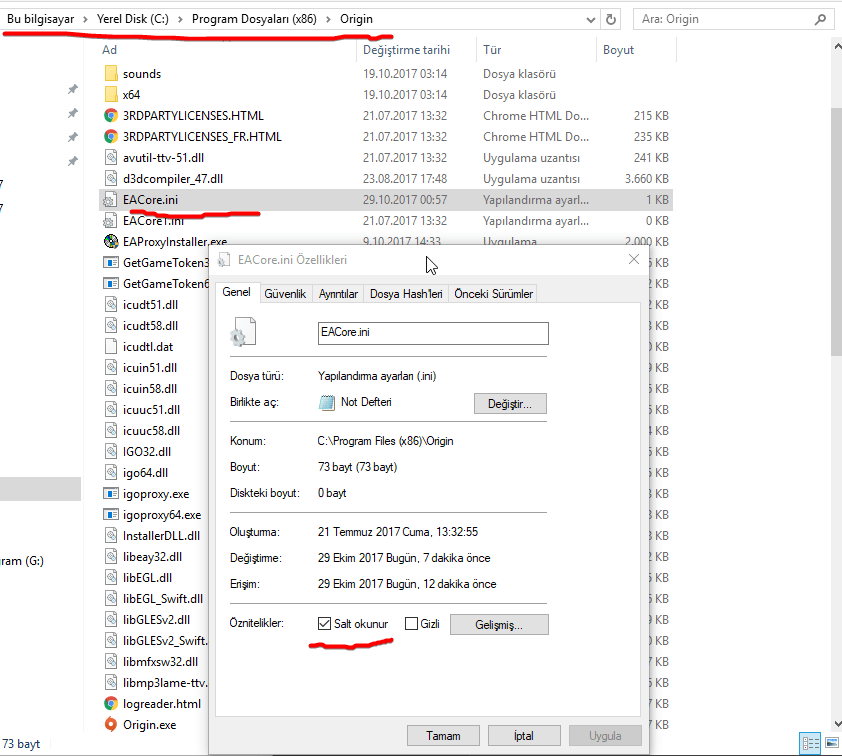Select the libGLESv2.dll file name
The width and height of the screenshot is (842, 756).
(x=156, y=620)
